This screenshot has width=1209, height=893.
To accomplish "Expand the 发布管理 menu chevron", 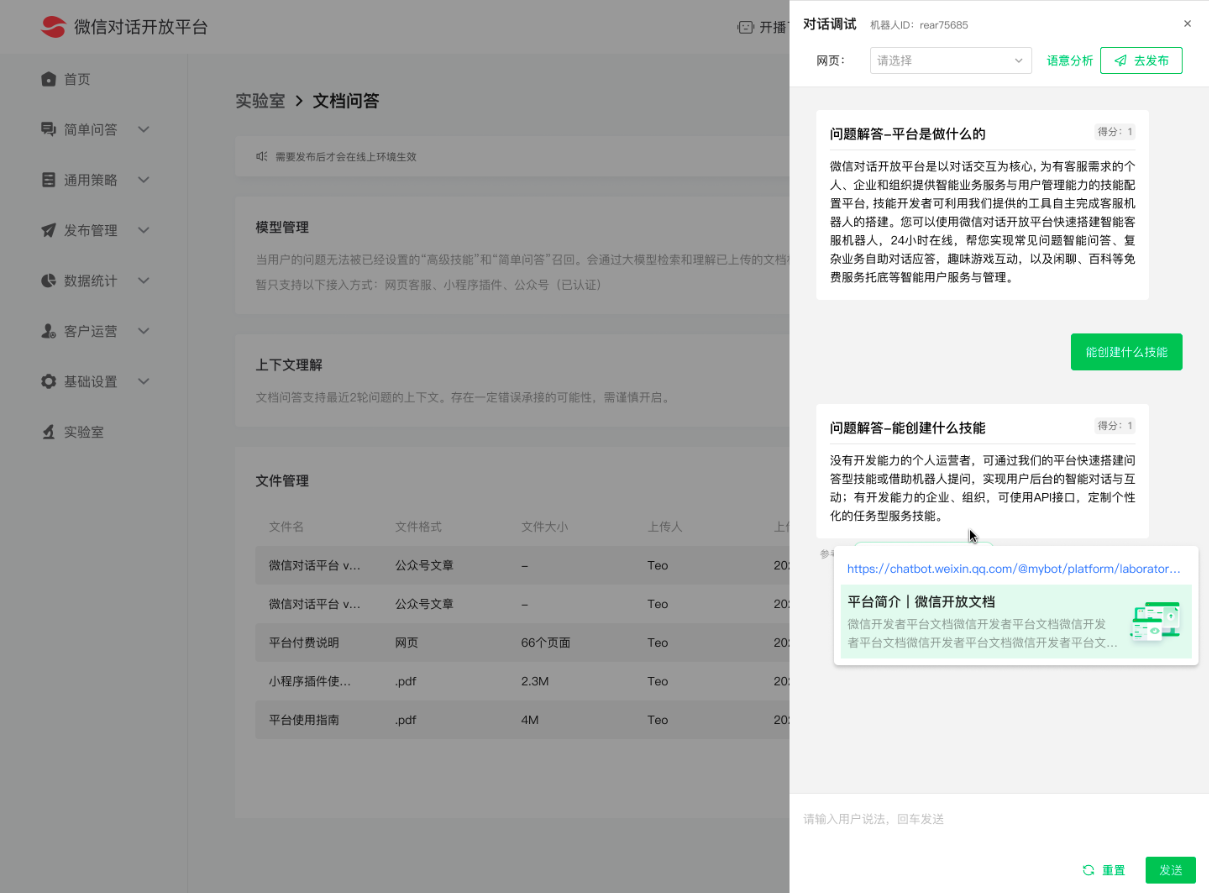I will pyautogui.click(x=143, y=230).
